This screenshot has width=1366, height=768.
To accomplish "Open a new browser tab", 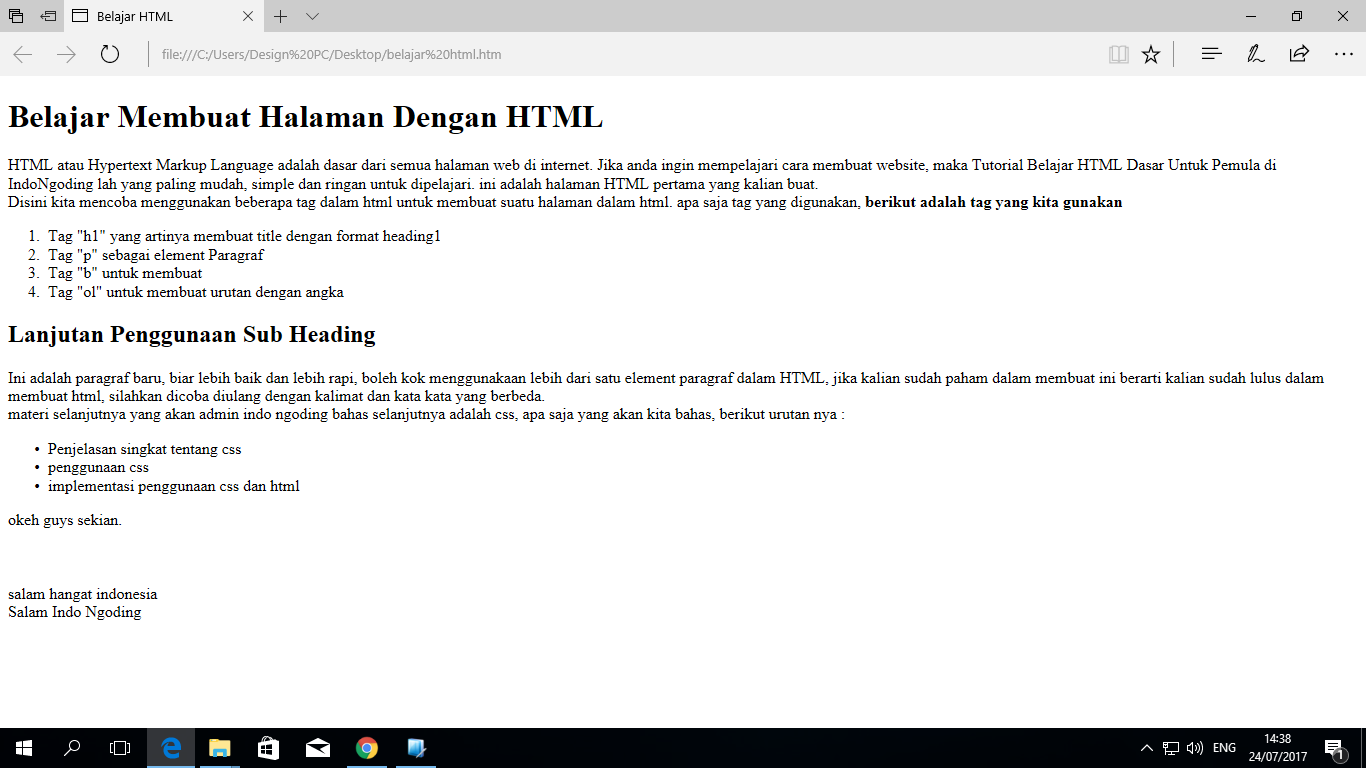I will 281,17.
